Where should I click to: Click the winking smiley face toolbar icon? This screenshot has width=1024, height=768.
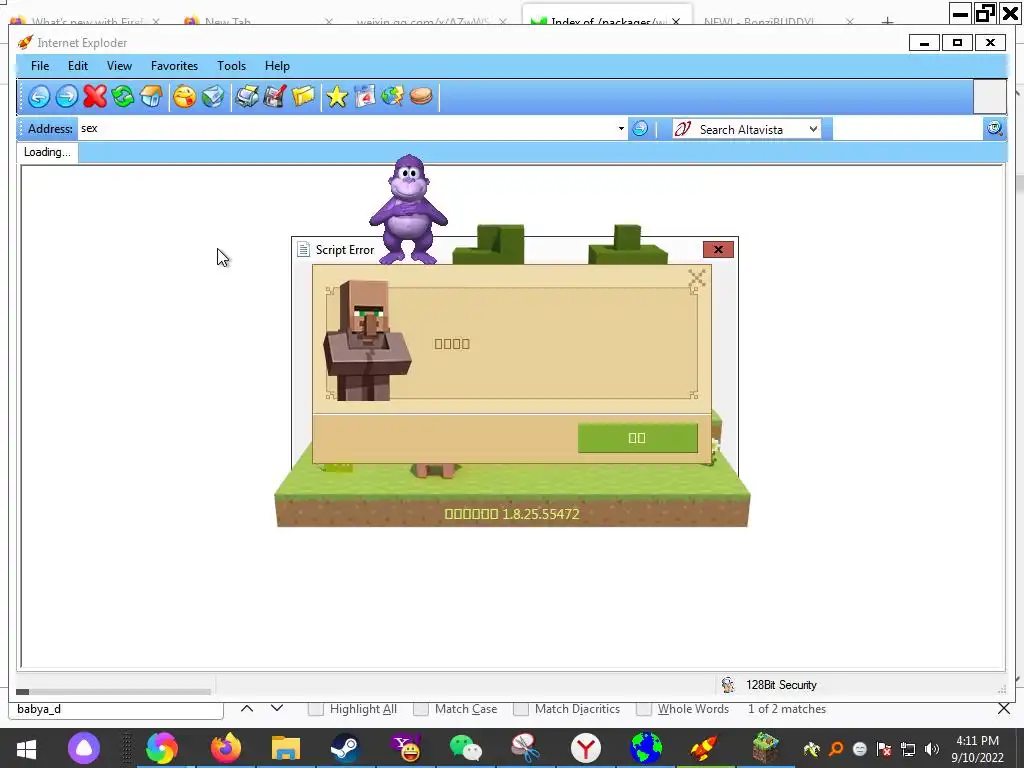coord(185,97)
